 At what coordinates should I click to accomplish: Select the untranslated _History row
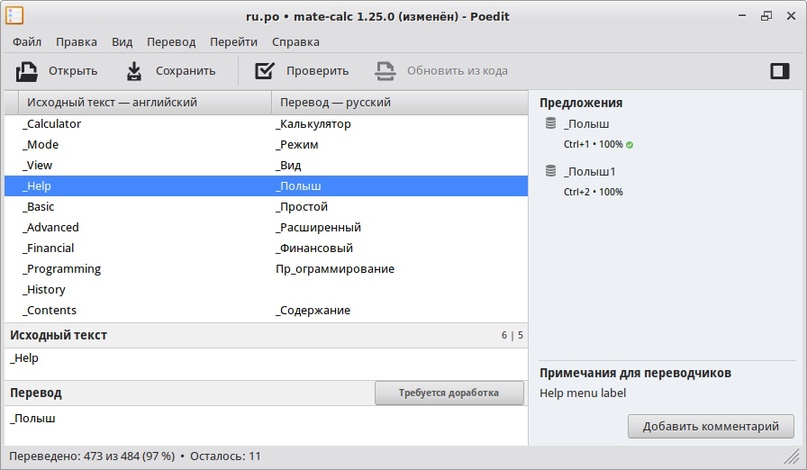click(x=266, y=289)
